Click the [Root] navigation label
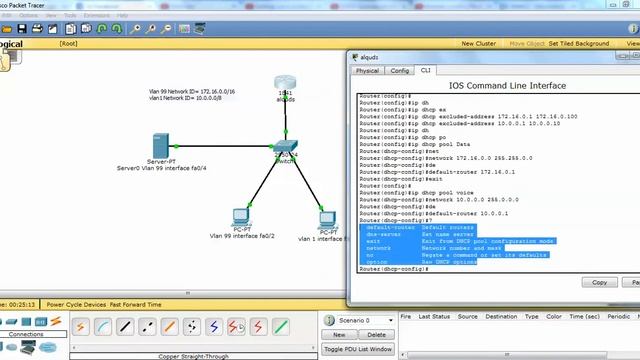 [68, 43]
